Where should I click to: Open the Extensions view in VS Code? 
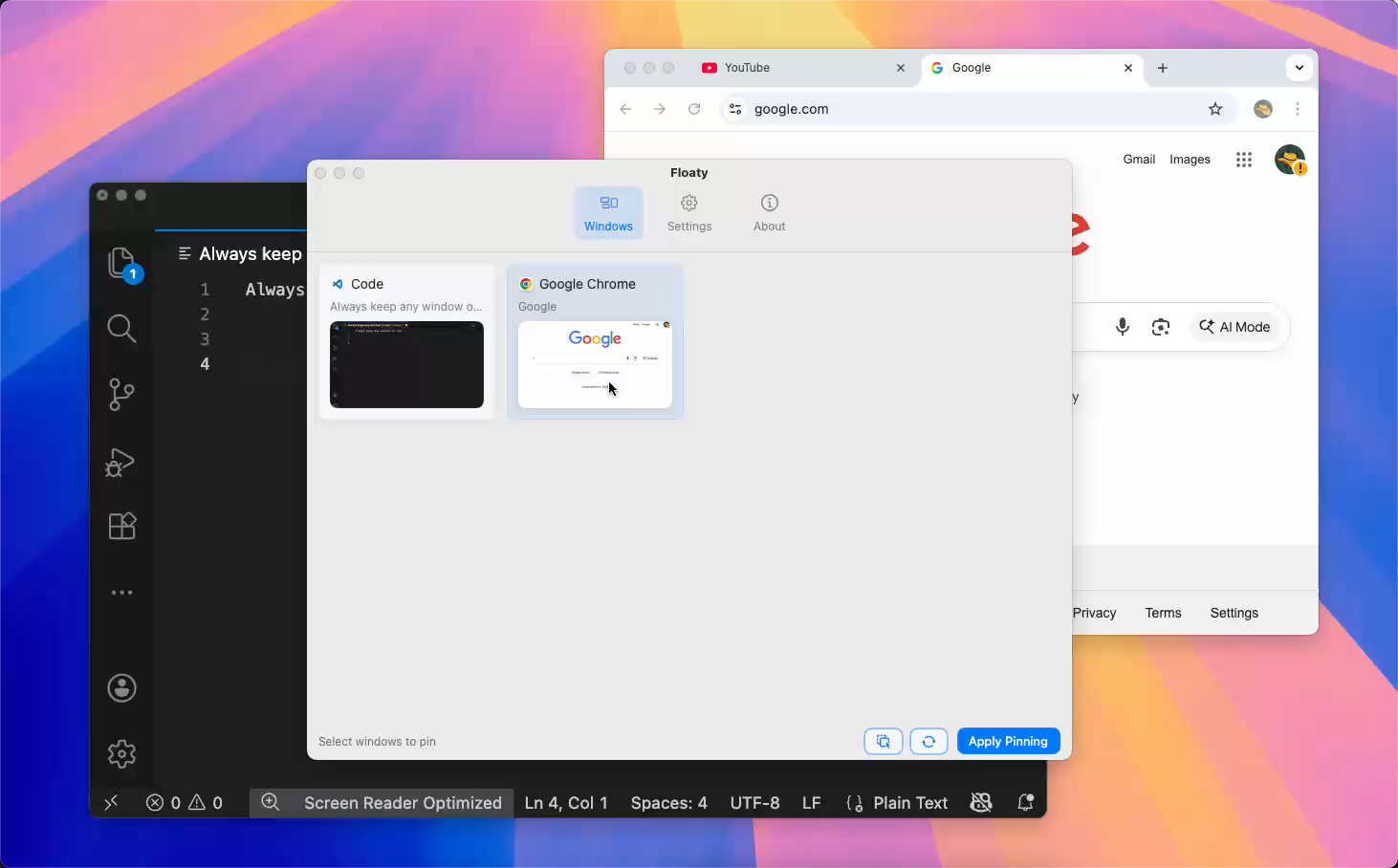pyautogui.click(x=121, y=526)
